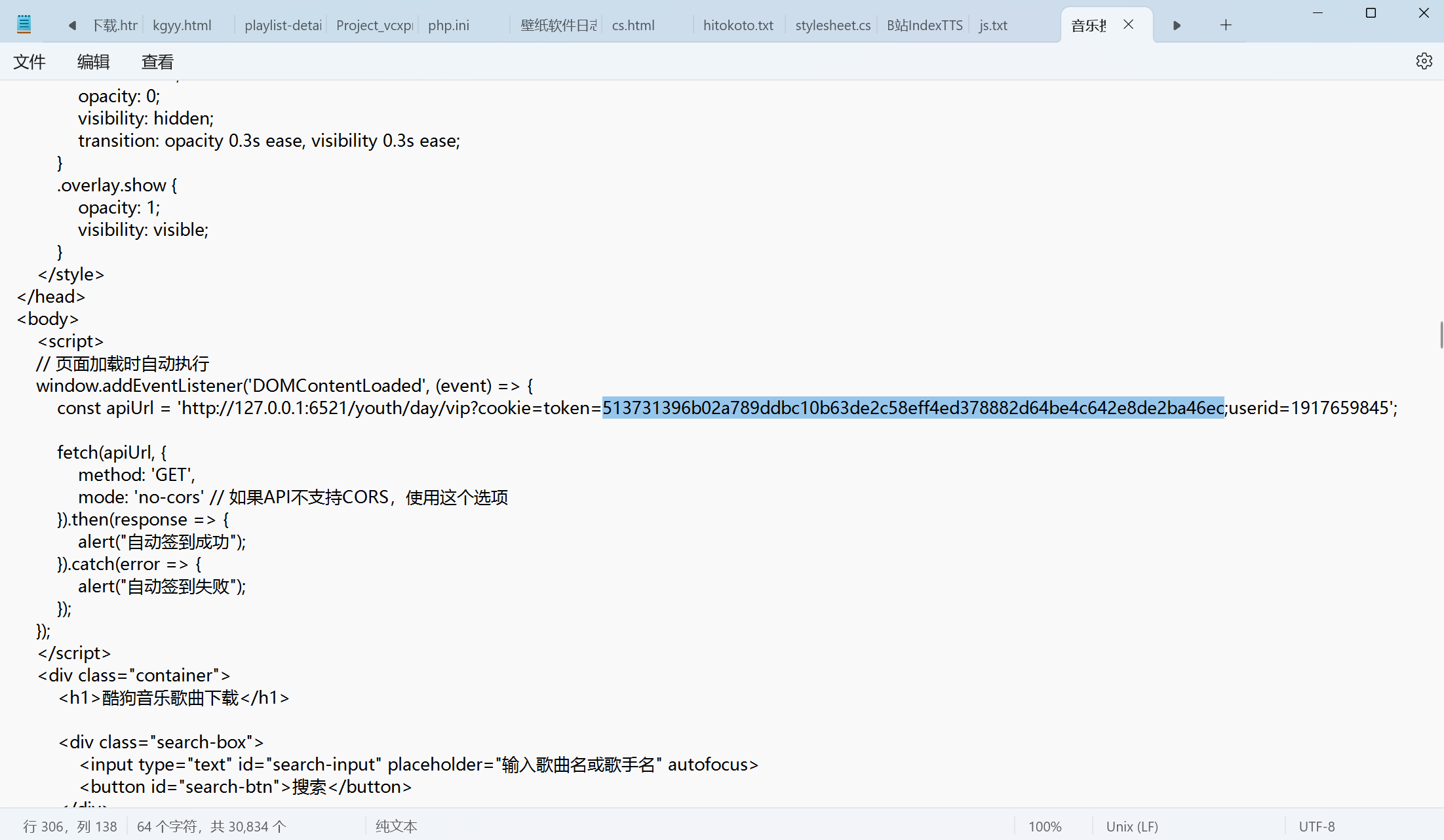
Task: Add a new tab with plus icon
Action: (1226, 26)
